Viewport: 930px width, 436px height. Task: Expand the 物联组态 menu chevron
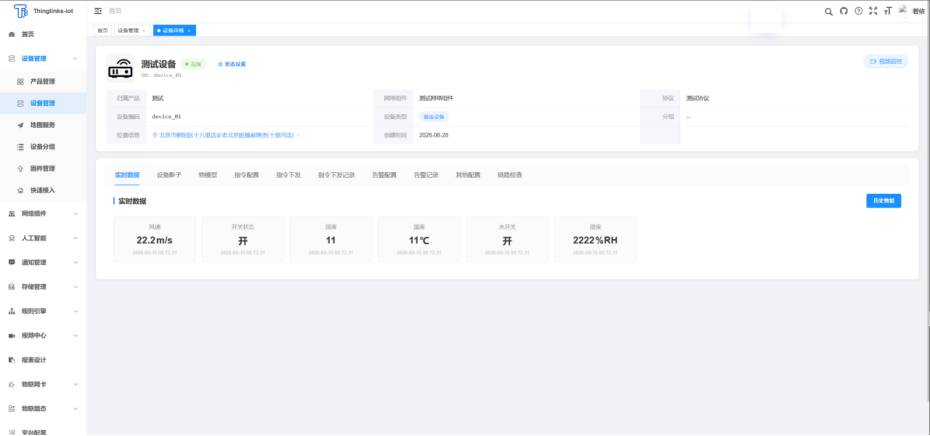[x=75, y=409]
